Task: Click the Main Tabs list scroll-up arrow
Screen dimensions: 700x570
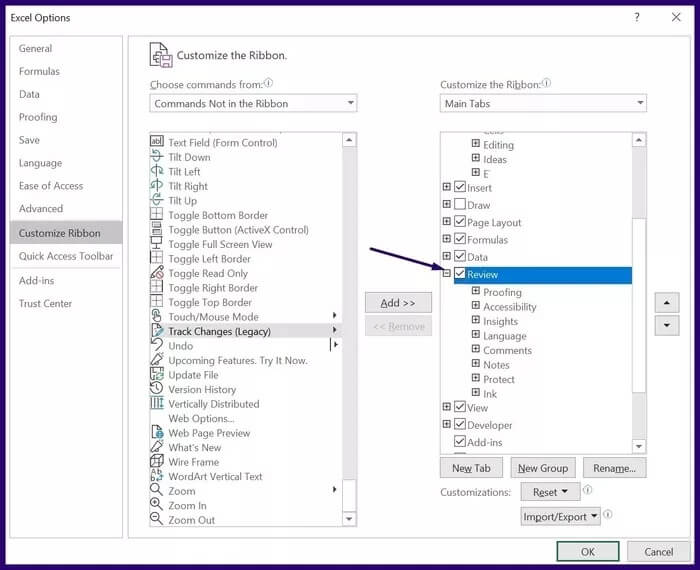Action: pos(639,140)
